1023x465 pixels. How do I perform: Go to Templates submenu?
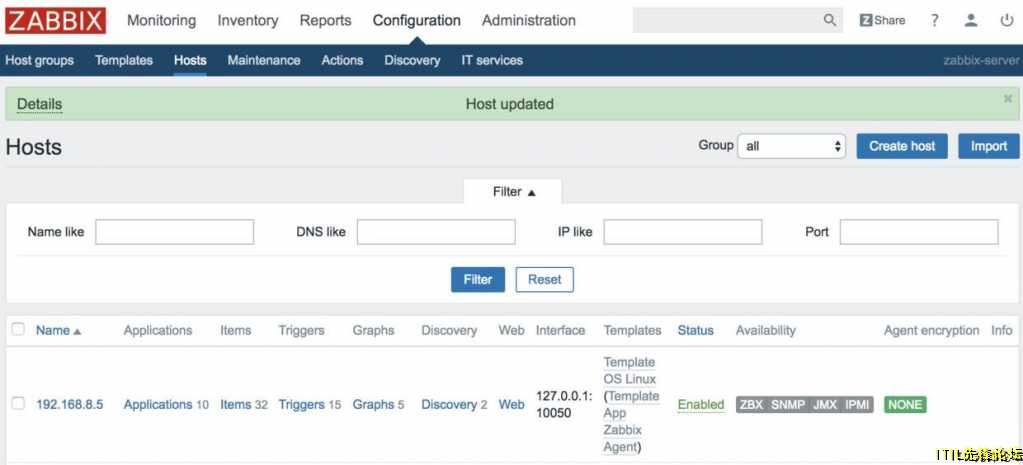(124, 61)
